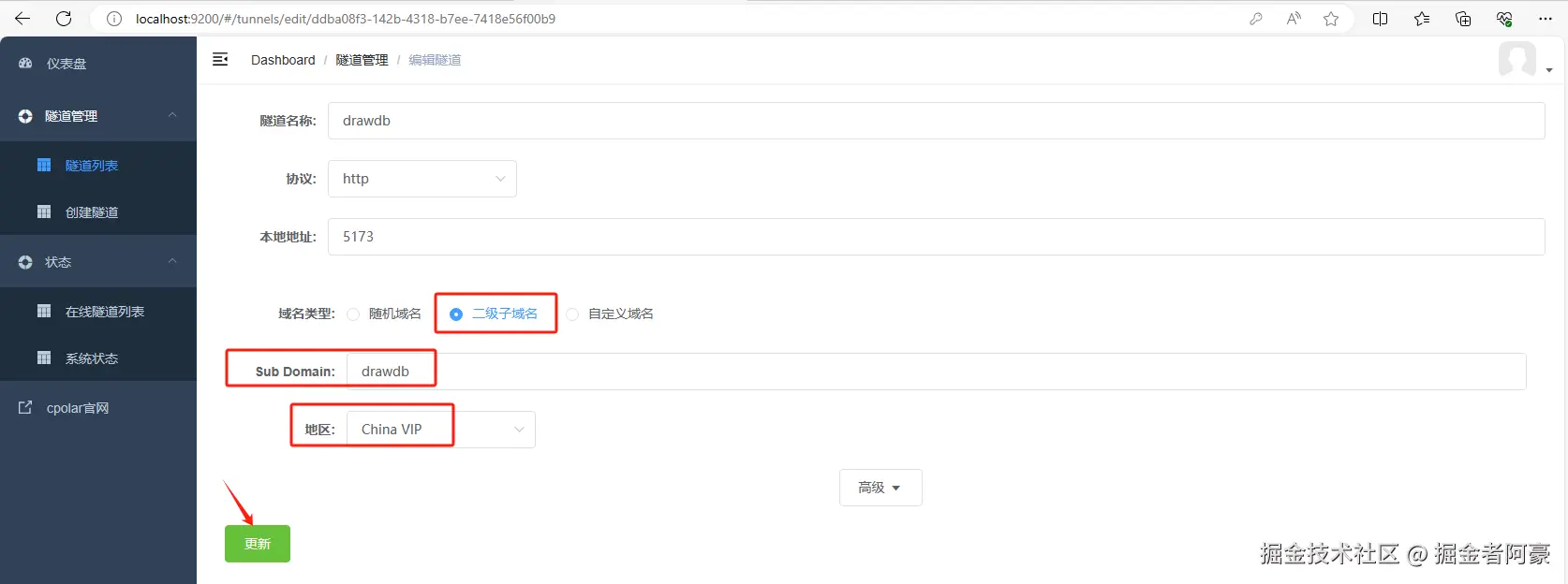Click the grid icon beside 系统状态
1568x584 pixels.
[x=44, y=358]
